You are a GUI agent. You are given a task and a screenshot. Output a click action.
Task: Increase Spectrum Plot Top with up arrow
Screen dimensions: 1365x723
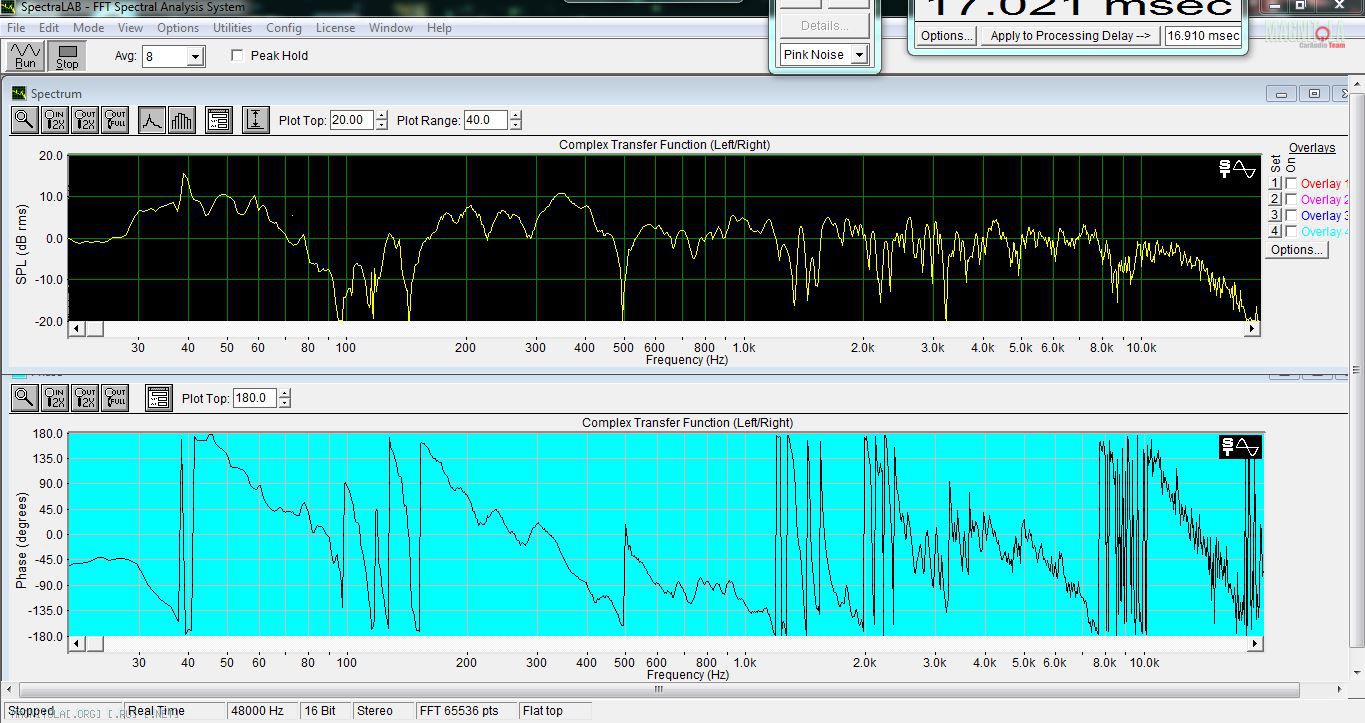point(381,116)
